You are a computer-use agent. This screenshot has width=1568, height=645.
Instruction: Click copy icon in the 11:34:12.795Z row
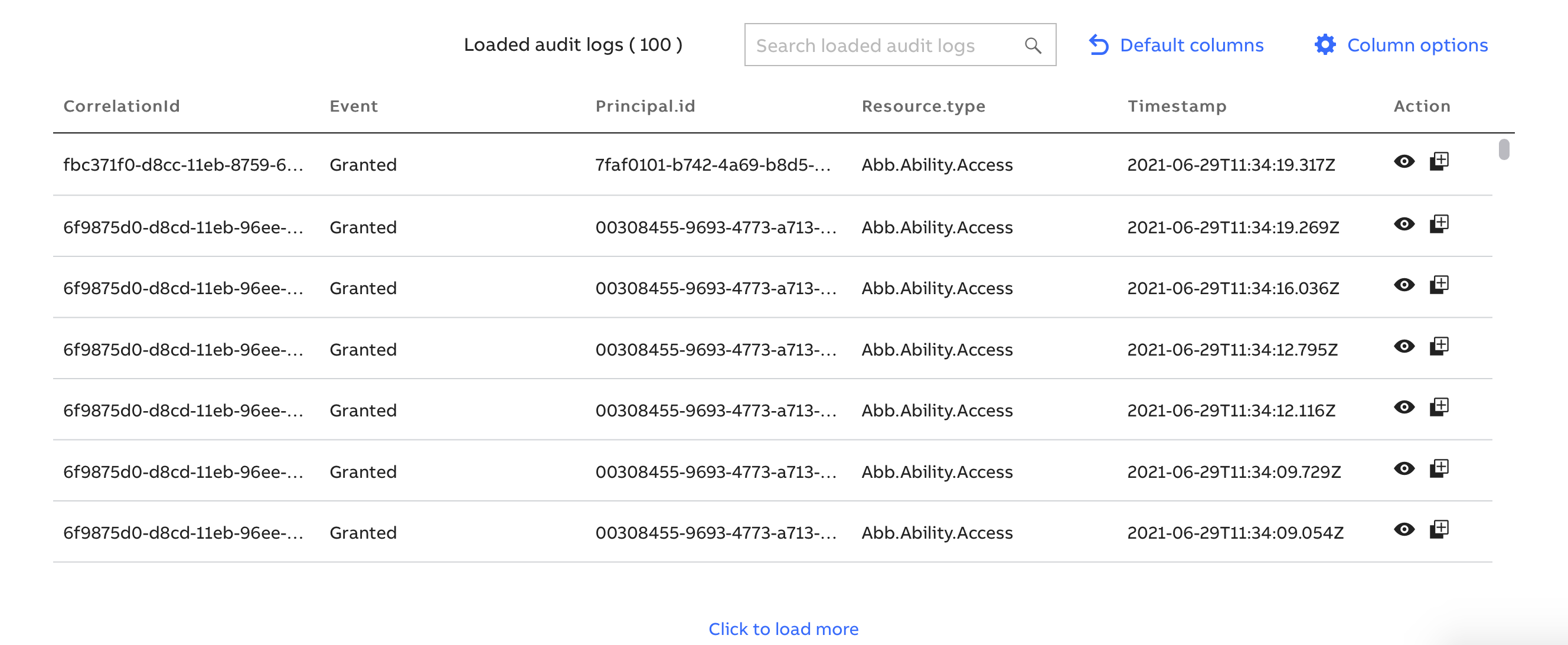1439,346
